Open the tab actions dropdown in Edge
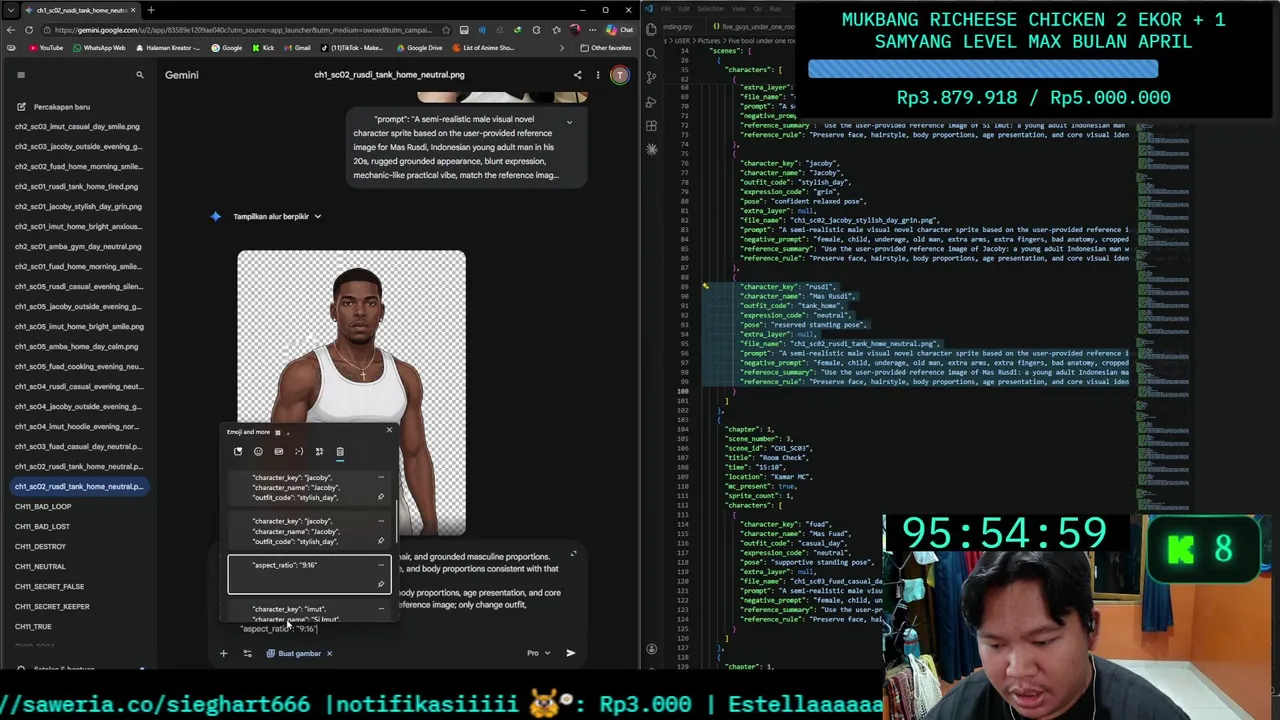The image size is (1280, 720). point(9,10)
